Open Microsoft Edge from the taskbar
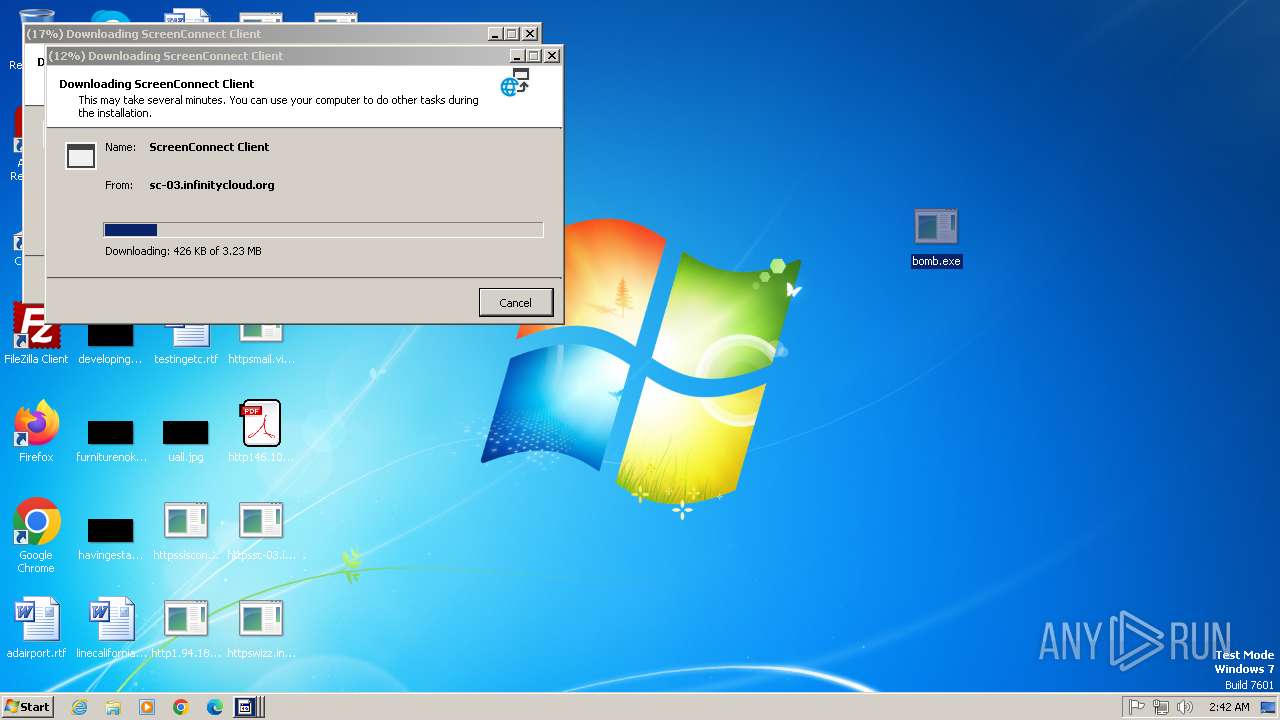Screen dimensions: 1280x720 215,707
